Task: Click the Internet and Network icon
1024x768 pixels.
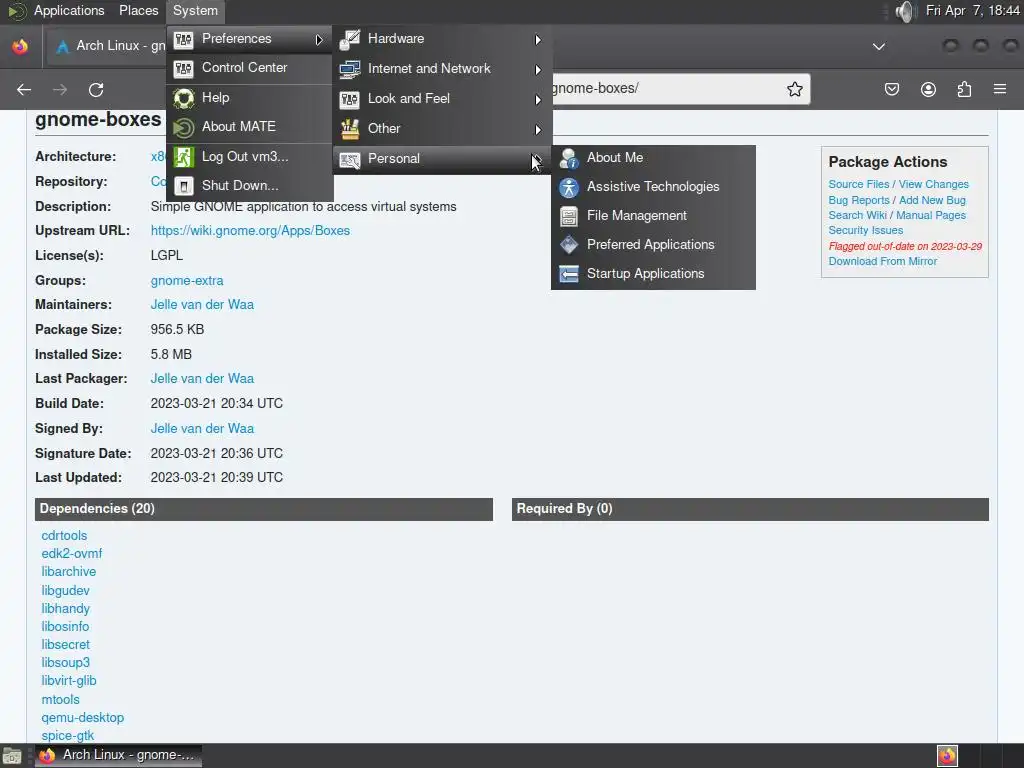Action: pos(349,69)
